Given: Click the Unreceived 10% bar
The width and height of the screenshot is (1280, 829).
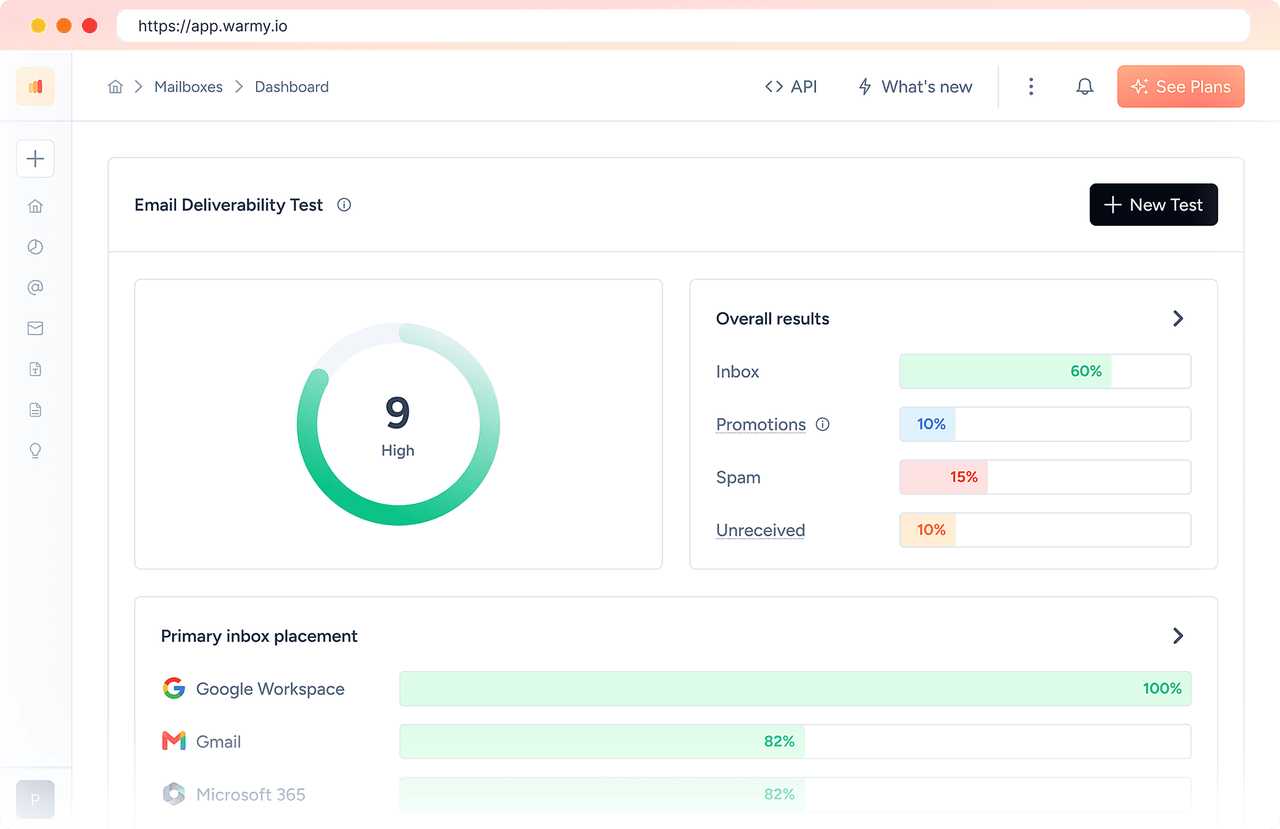Looking at the screenshot, I should pyautogui.click(x=1045, y=530).
